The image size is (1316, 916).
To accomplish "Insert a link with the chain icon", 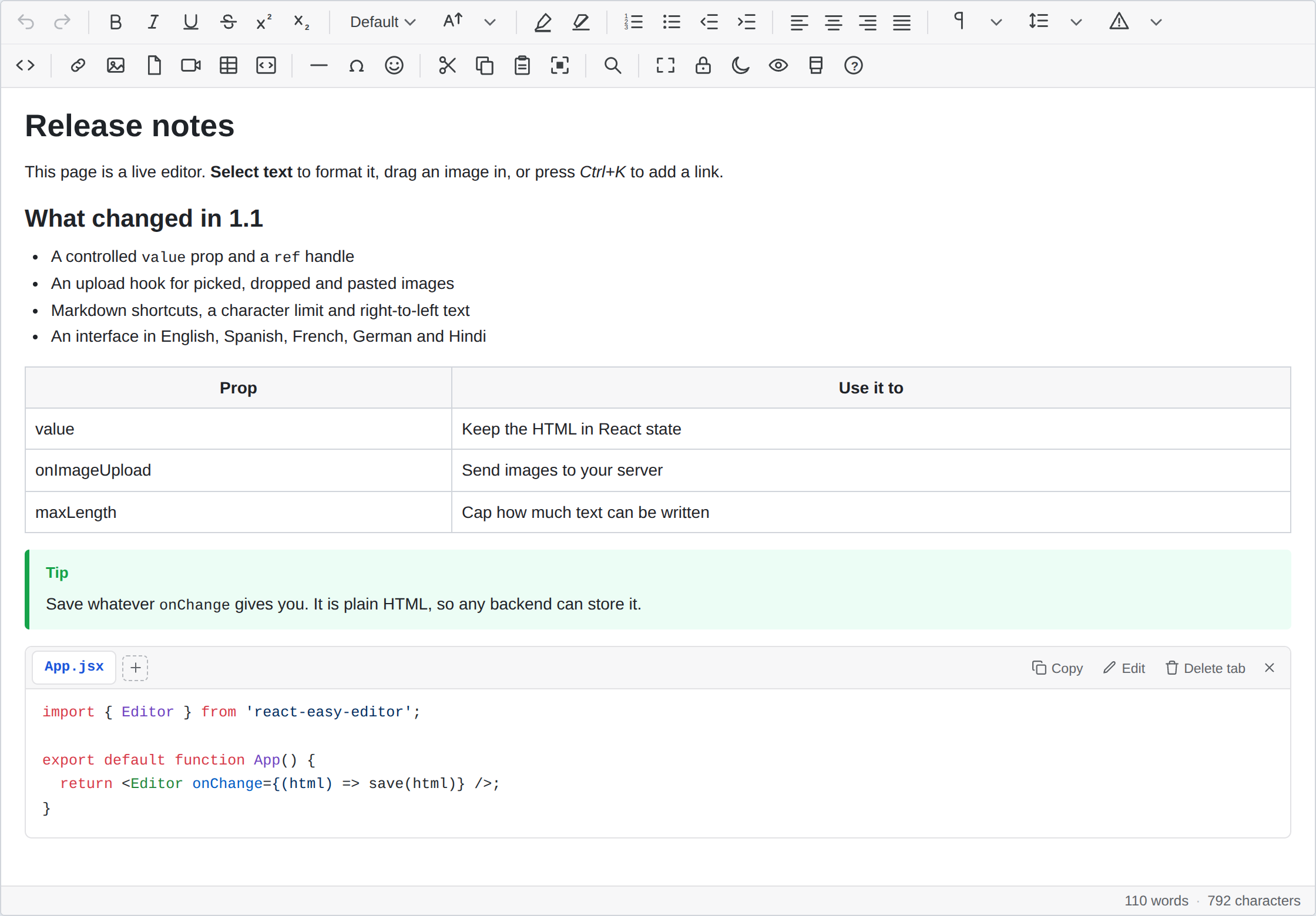I will click(x=78, y=65).
